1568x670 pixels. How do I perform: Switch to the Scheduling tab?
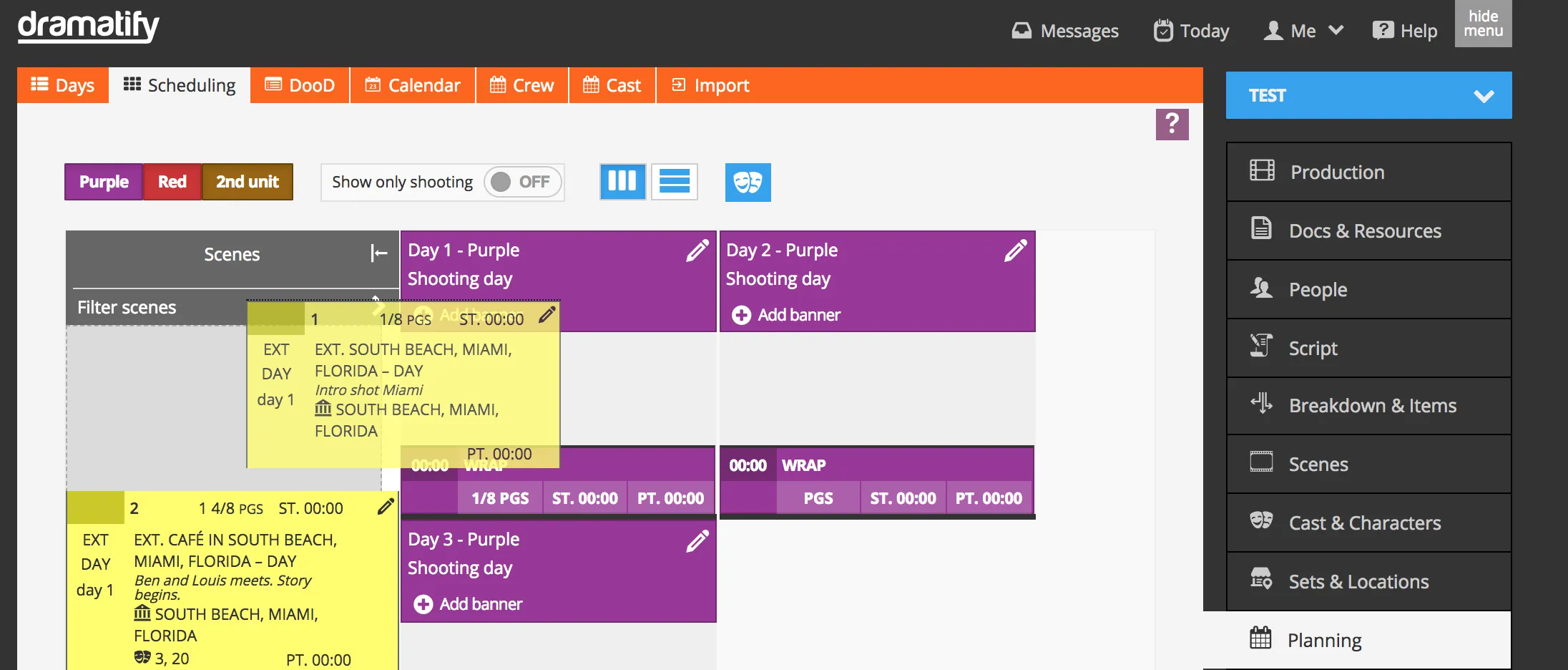click(x=180, y=85)
